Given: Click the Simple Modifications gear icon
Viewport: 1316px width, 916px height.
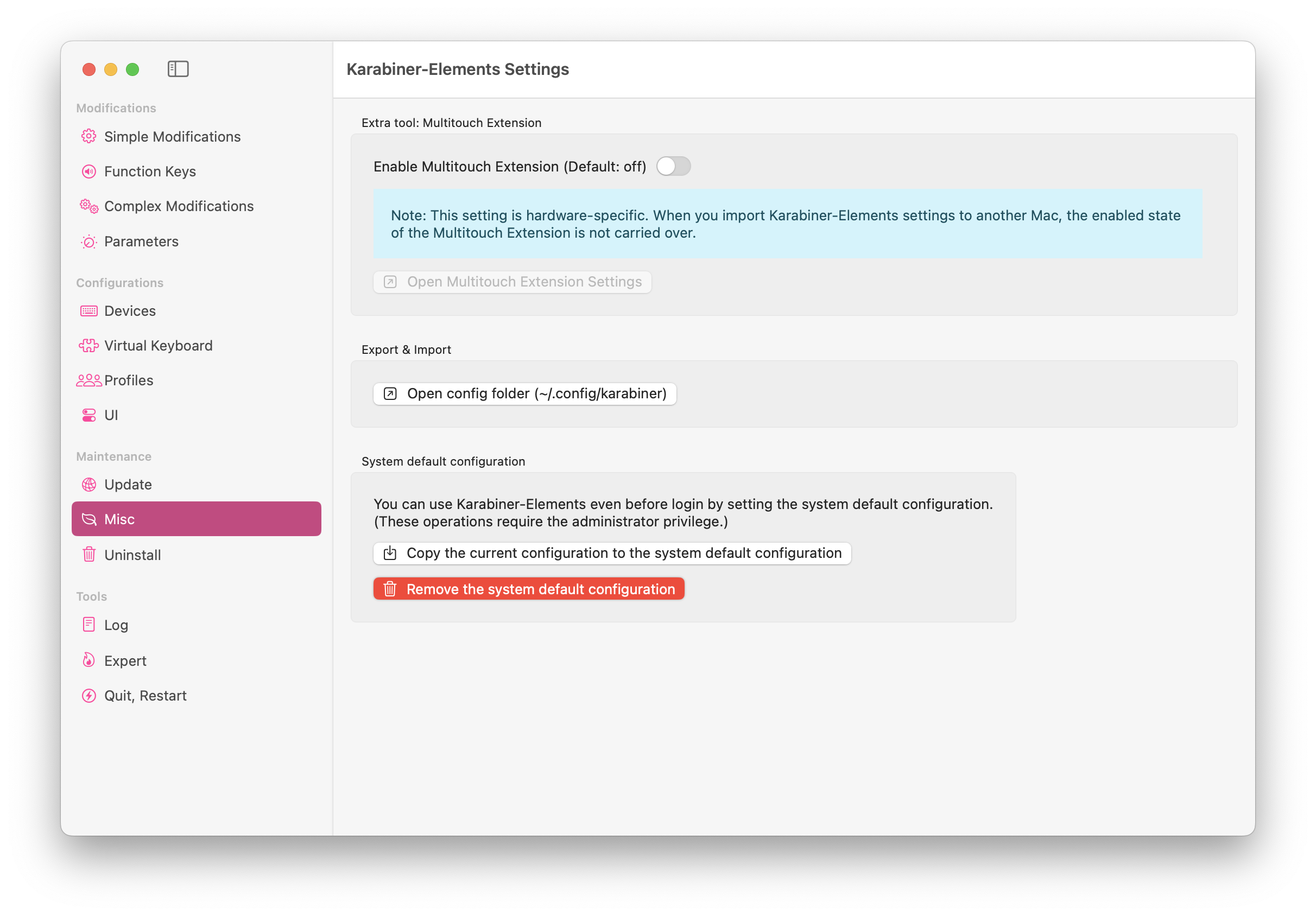Looking at the screenshot, I should (89, 136).
